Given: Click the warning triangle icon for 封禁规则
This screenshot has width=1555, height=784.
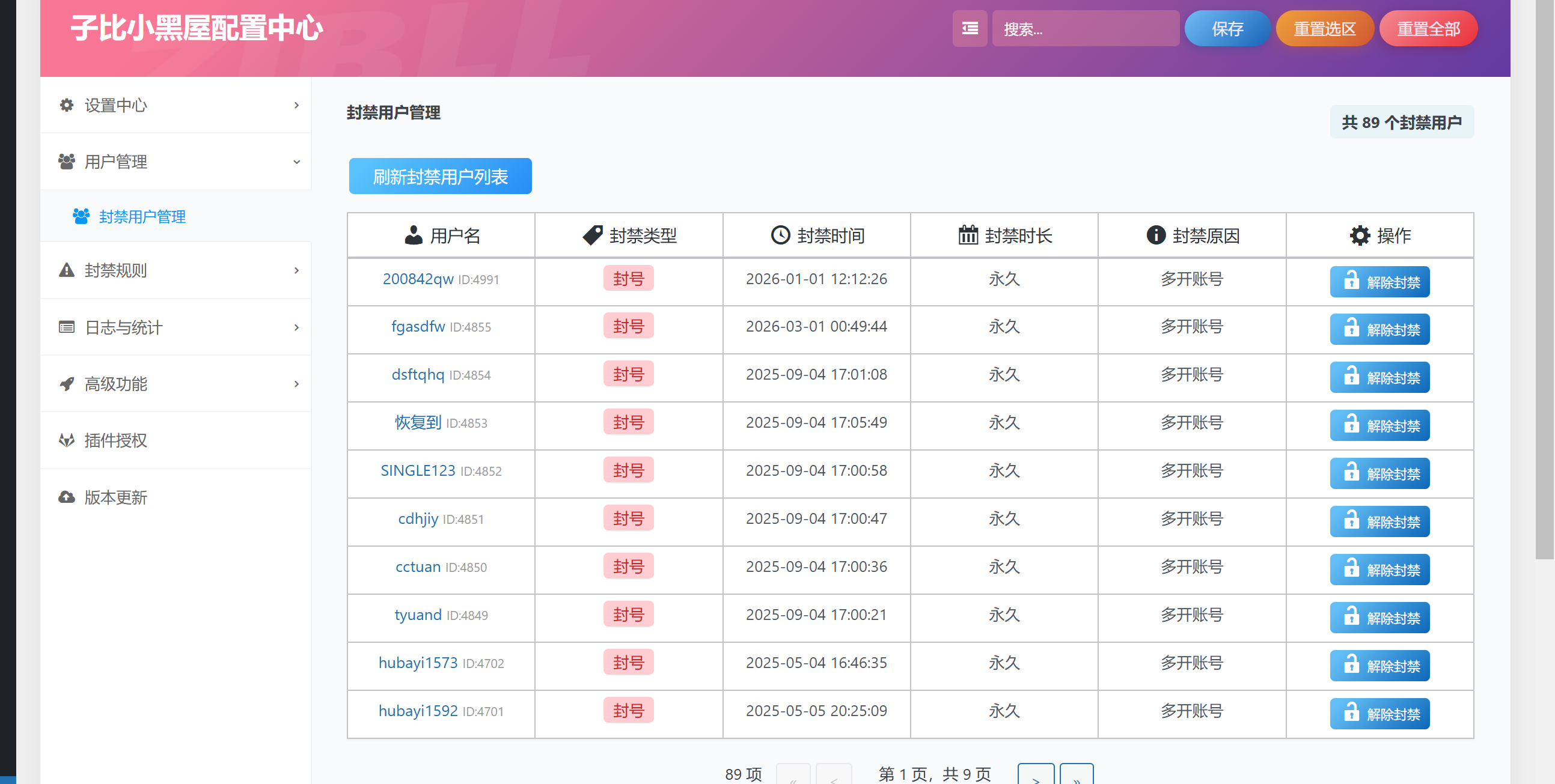Looking at the screenshot, I should [x=66, y=270].
